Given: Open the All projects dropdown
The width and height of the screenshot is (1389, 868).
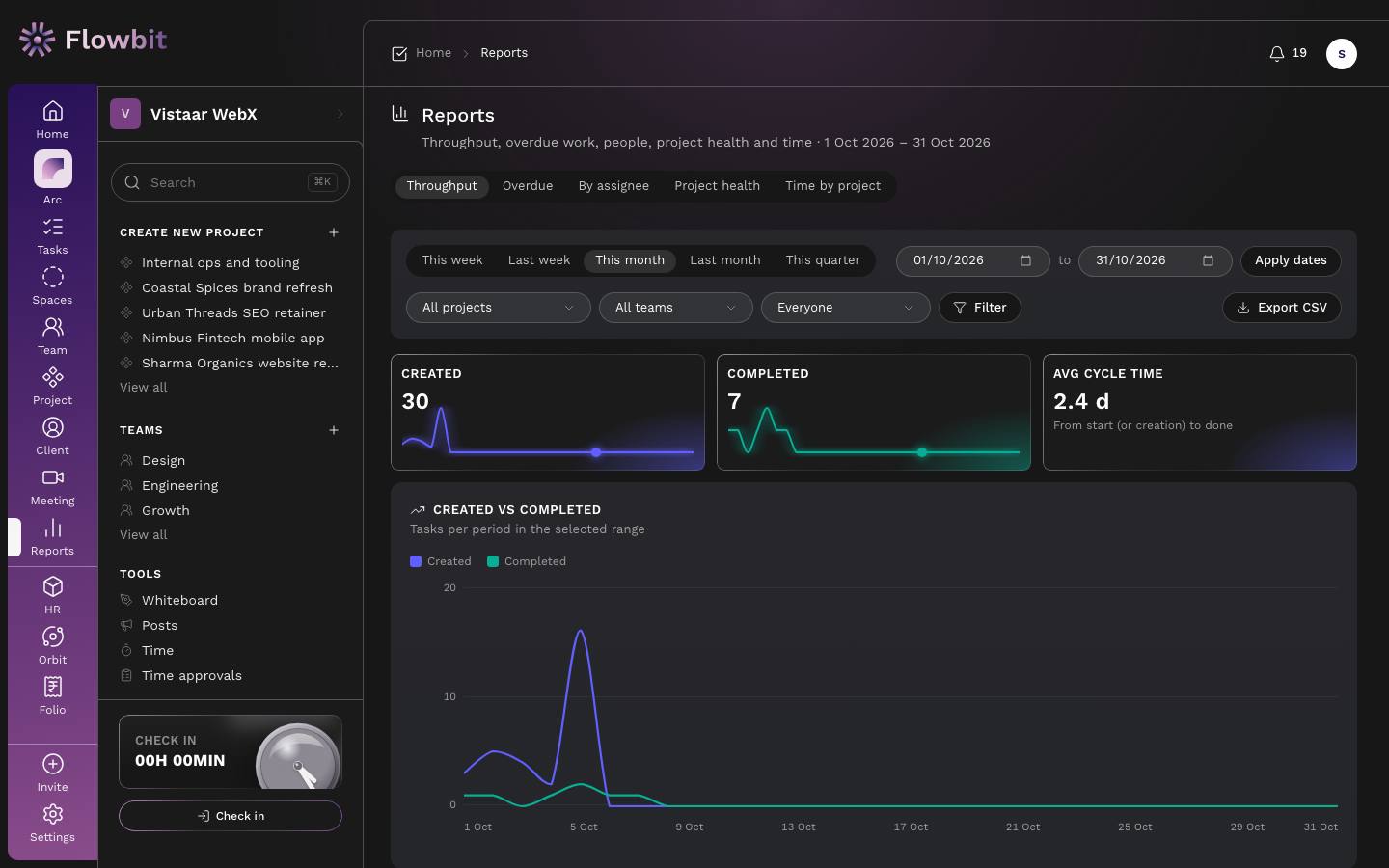Looking at the screenshot, I should coord(499,308).
